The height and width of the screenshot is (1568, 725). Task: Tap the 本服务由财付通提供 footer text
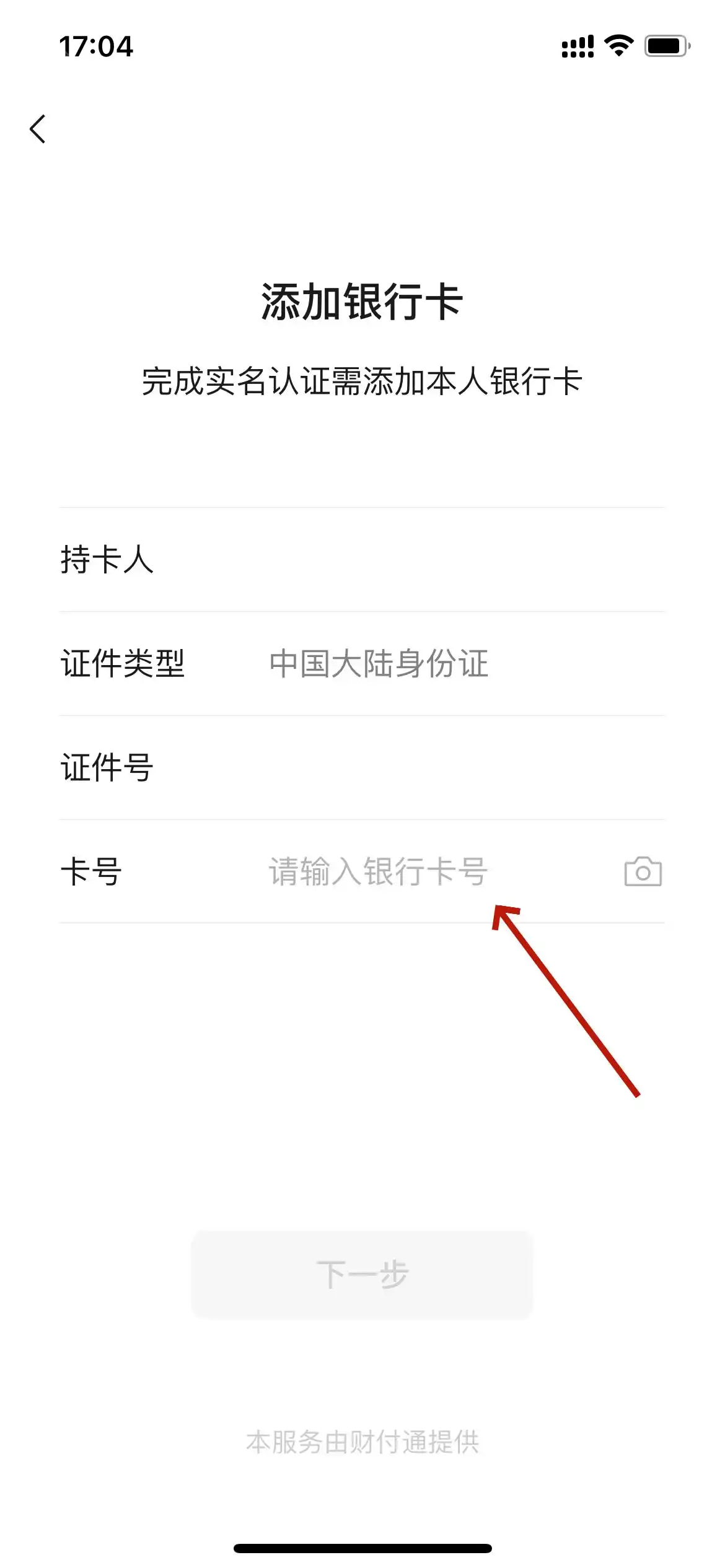click(362, 1442)
